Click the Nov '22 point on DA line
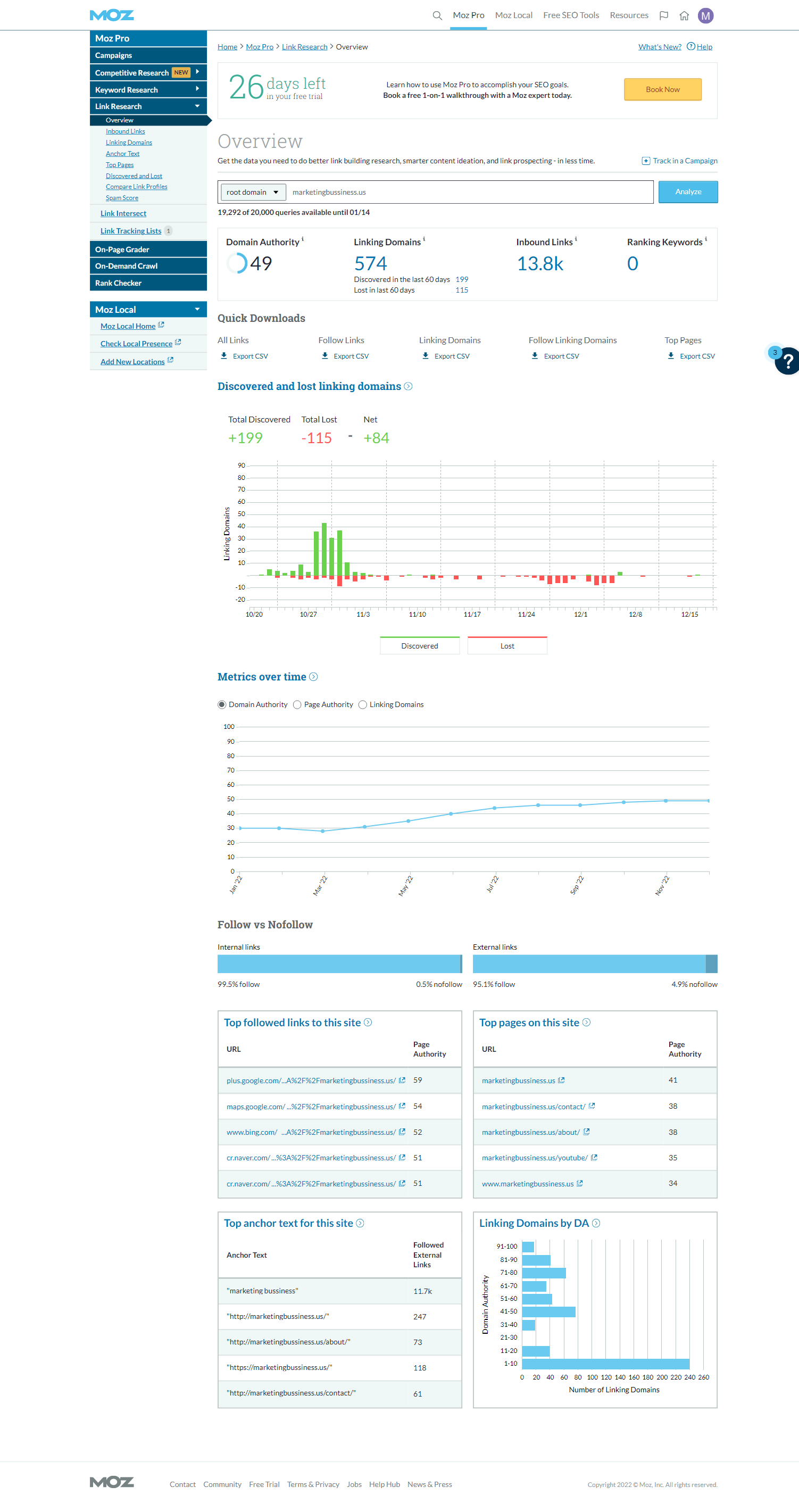This screenshot has width=799, height=1512. (x=665, y=801)
